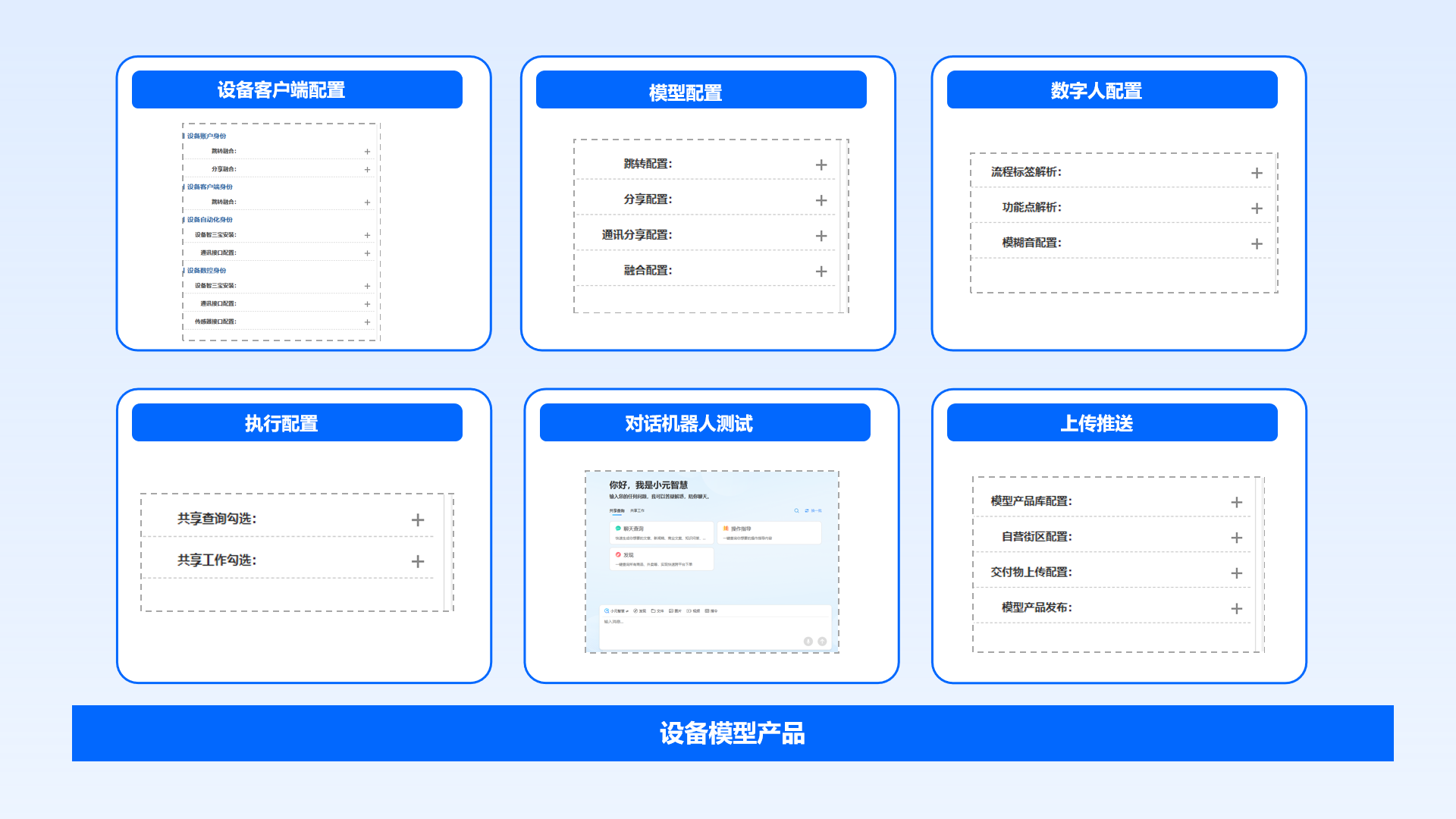
Task: Click the 换一批 refresh icon
Action: [x=807, y=510]
